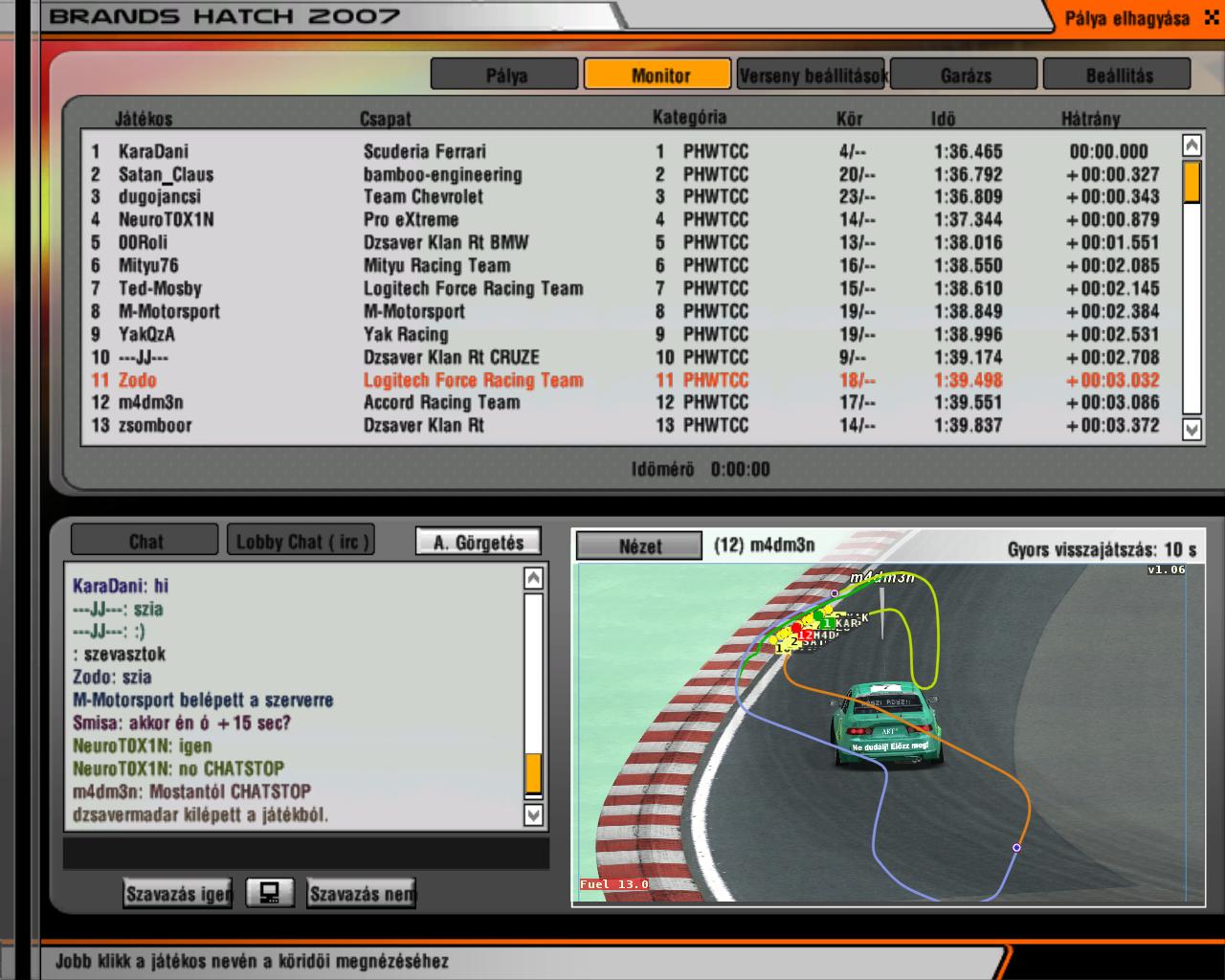Click the Dzsaver Klan Rt CRUZE team name

(451, 357)
